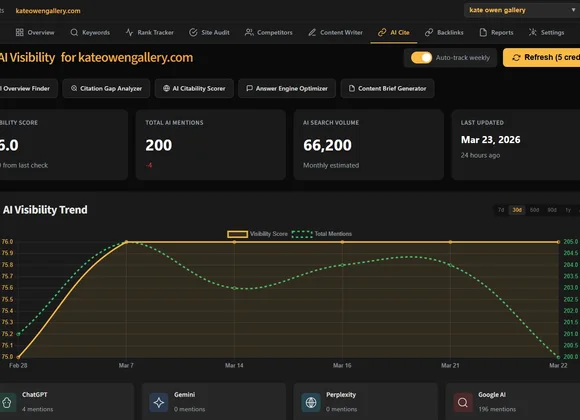Open the Google AI mentions card
The image size is (580, 420).
point(513,401)
